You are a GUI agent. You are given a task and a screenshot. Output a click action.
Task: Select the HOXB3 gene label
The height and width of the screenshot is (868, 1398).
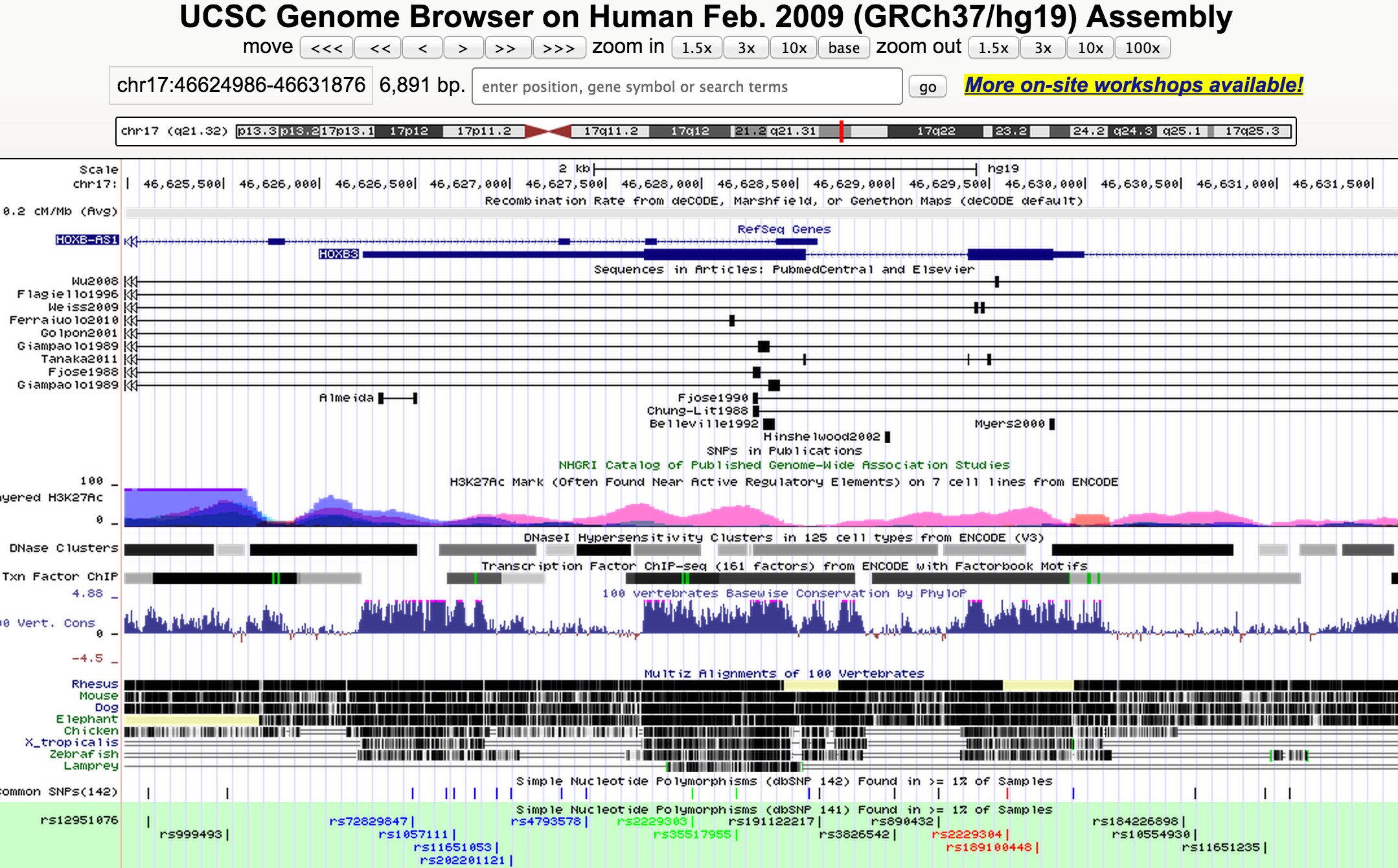point(338,254)
